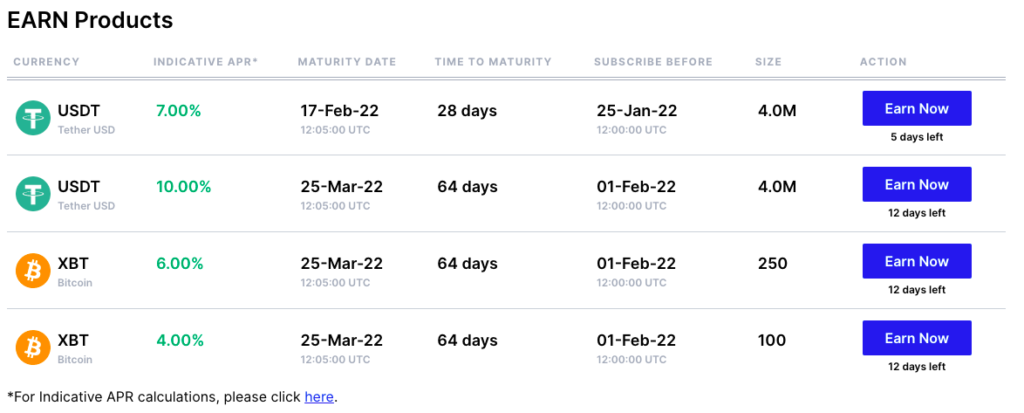The width and height of the screenshot is (1024, 413).
Task: Open the 'here' APR calculations link
Action: click(x=319, y=397)
